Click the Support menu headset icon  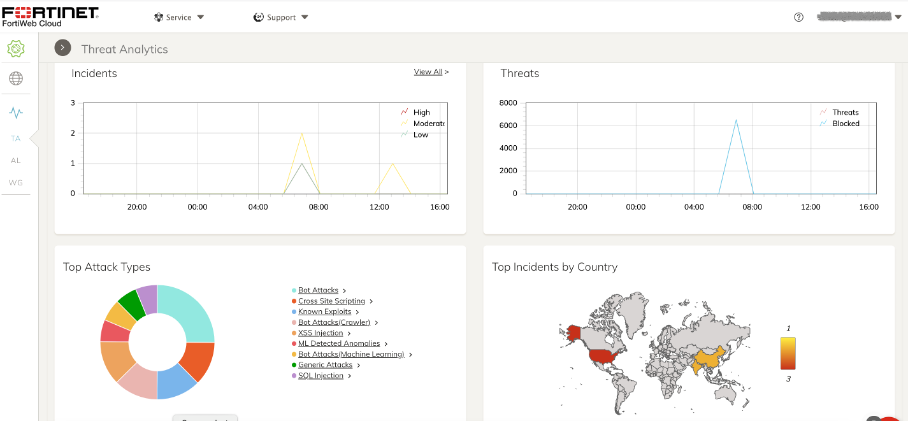[258, 17]
